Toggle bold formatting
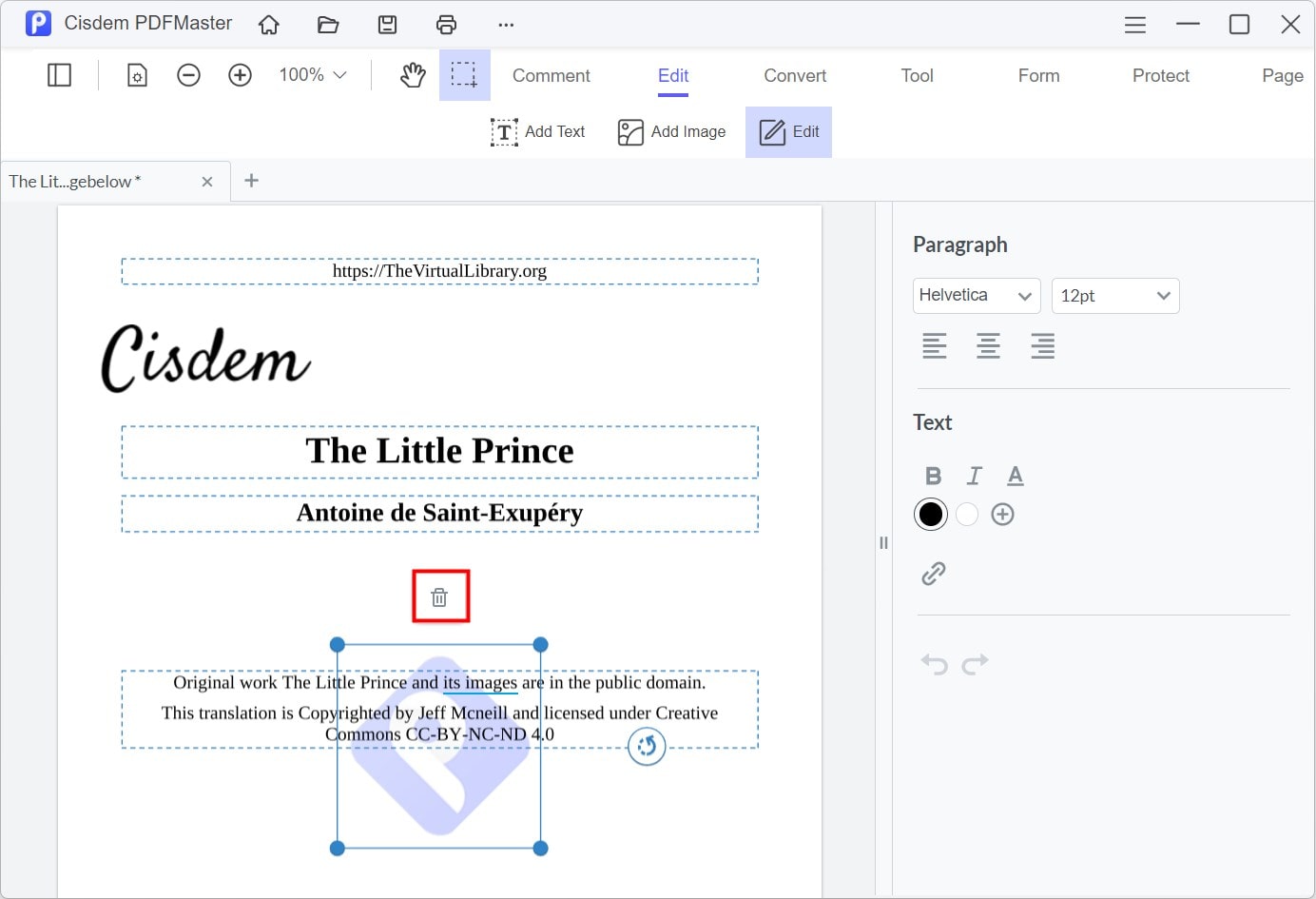Viewport: 1316px width, 899px height. (x=933, y=476)
